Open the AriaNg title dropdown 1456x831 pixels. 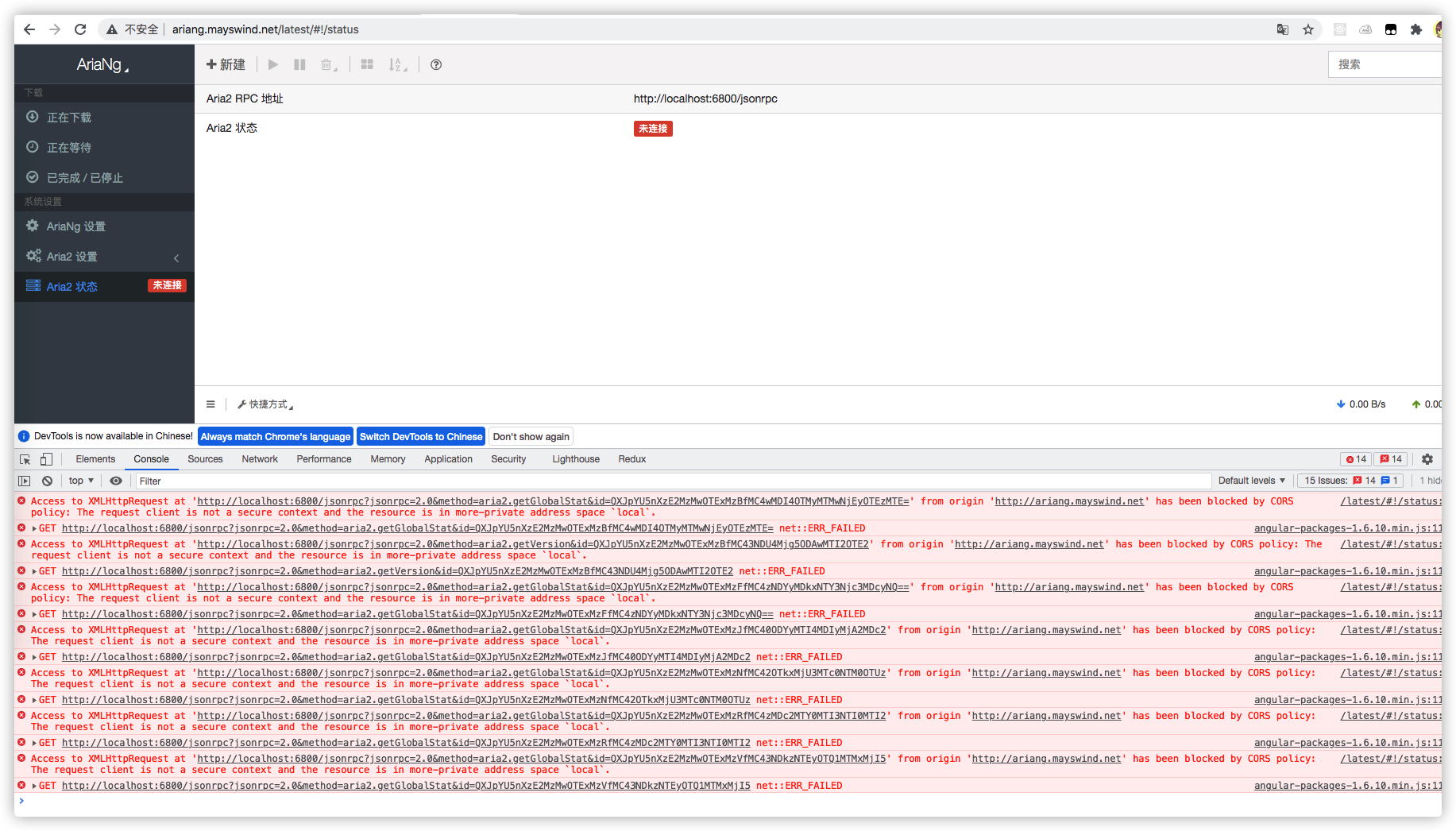point(102,64)
